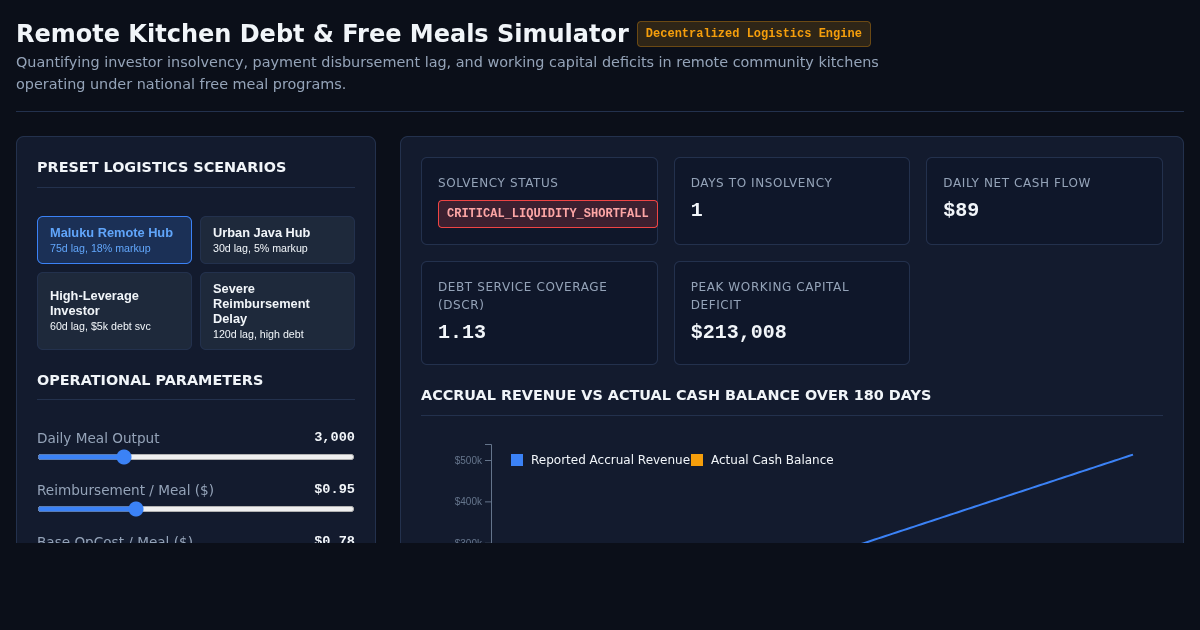Click the Remote Kitchen Debt simulator title
The width and height of the screenshot is (1200, 630).
[322, 34]
